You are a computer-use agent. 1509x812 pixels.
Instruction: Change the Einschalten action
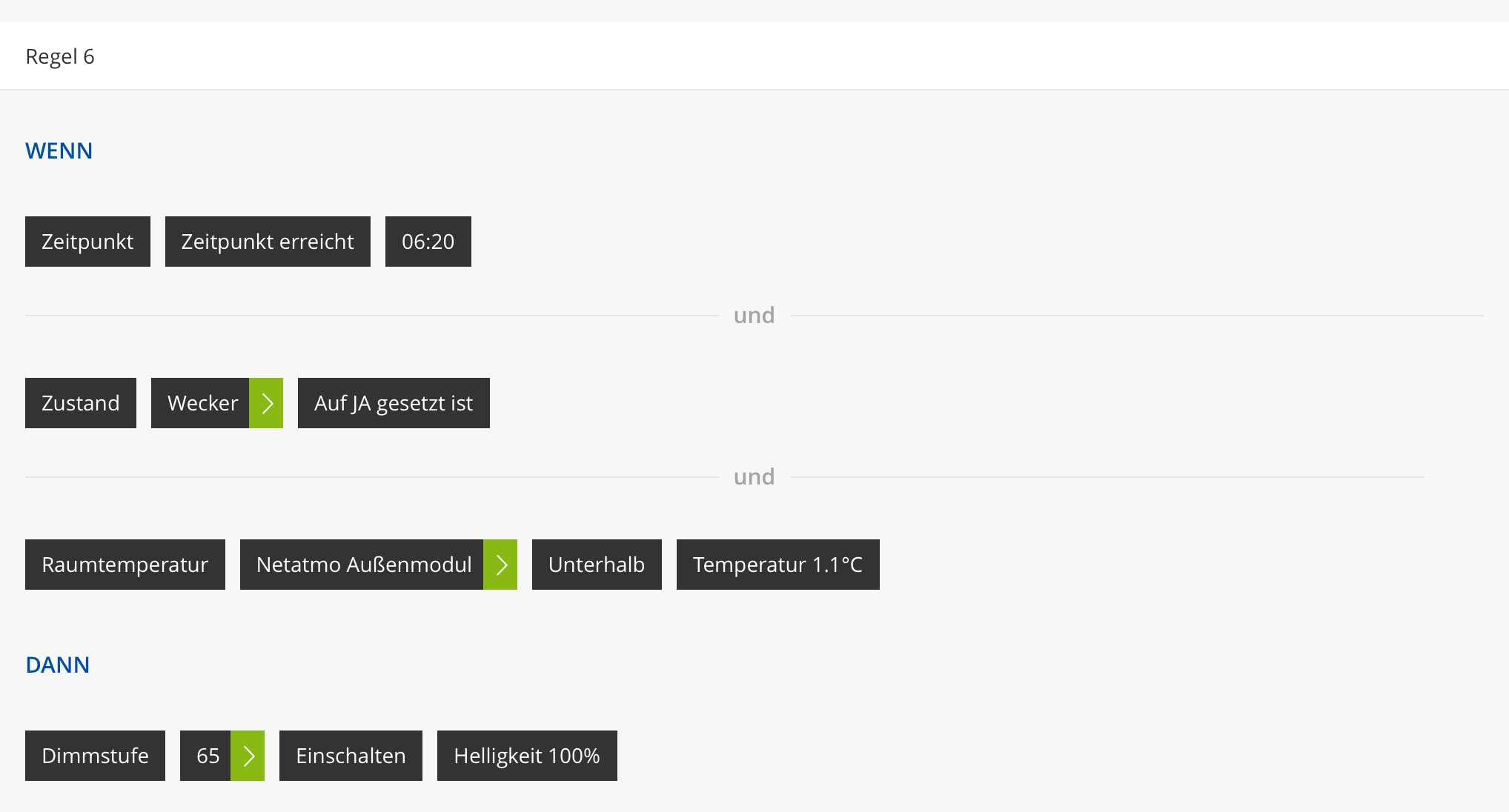coord(351,756)
